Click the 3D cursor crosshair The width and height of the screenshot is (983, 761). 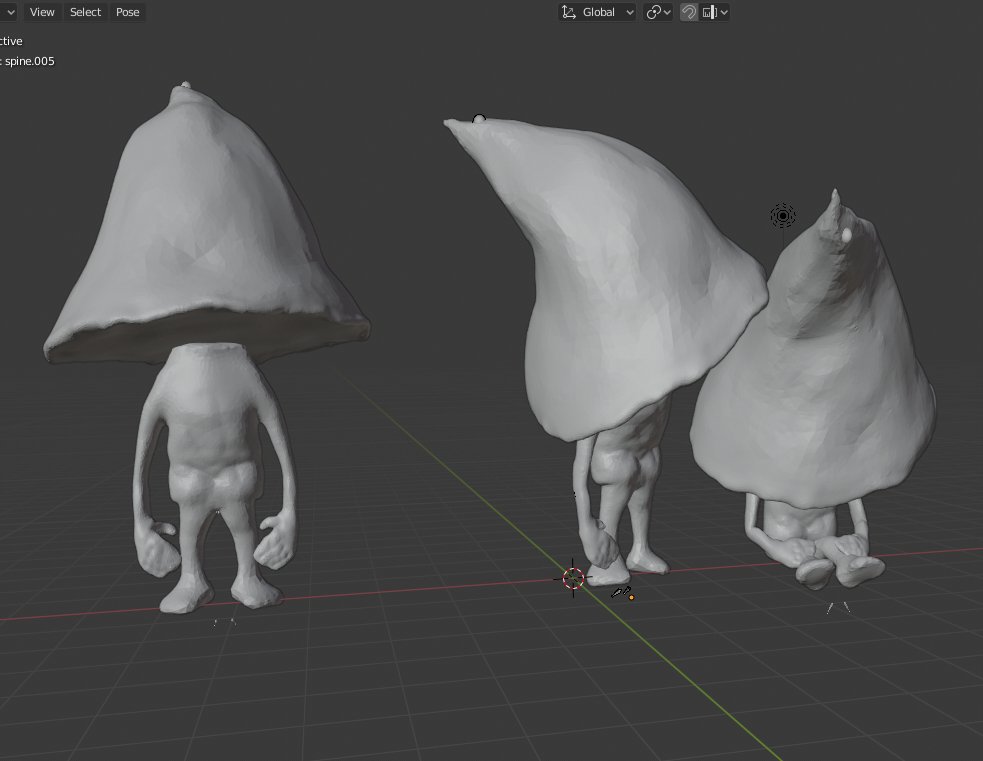click(x=573, y=579)
